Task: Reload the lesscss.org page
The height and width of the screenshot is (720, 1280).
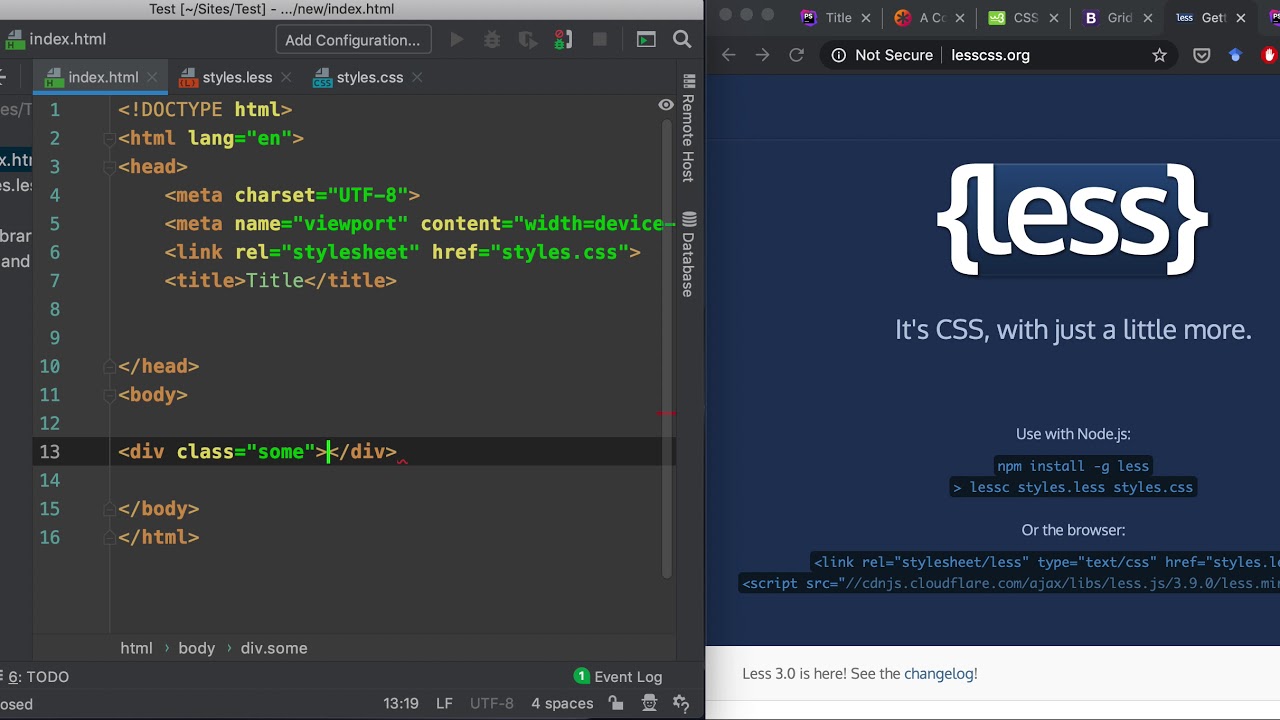Action: point(796,55)
